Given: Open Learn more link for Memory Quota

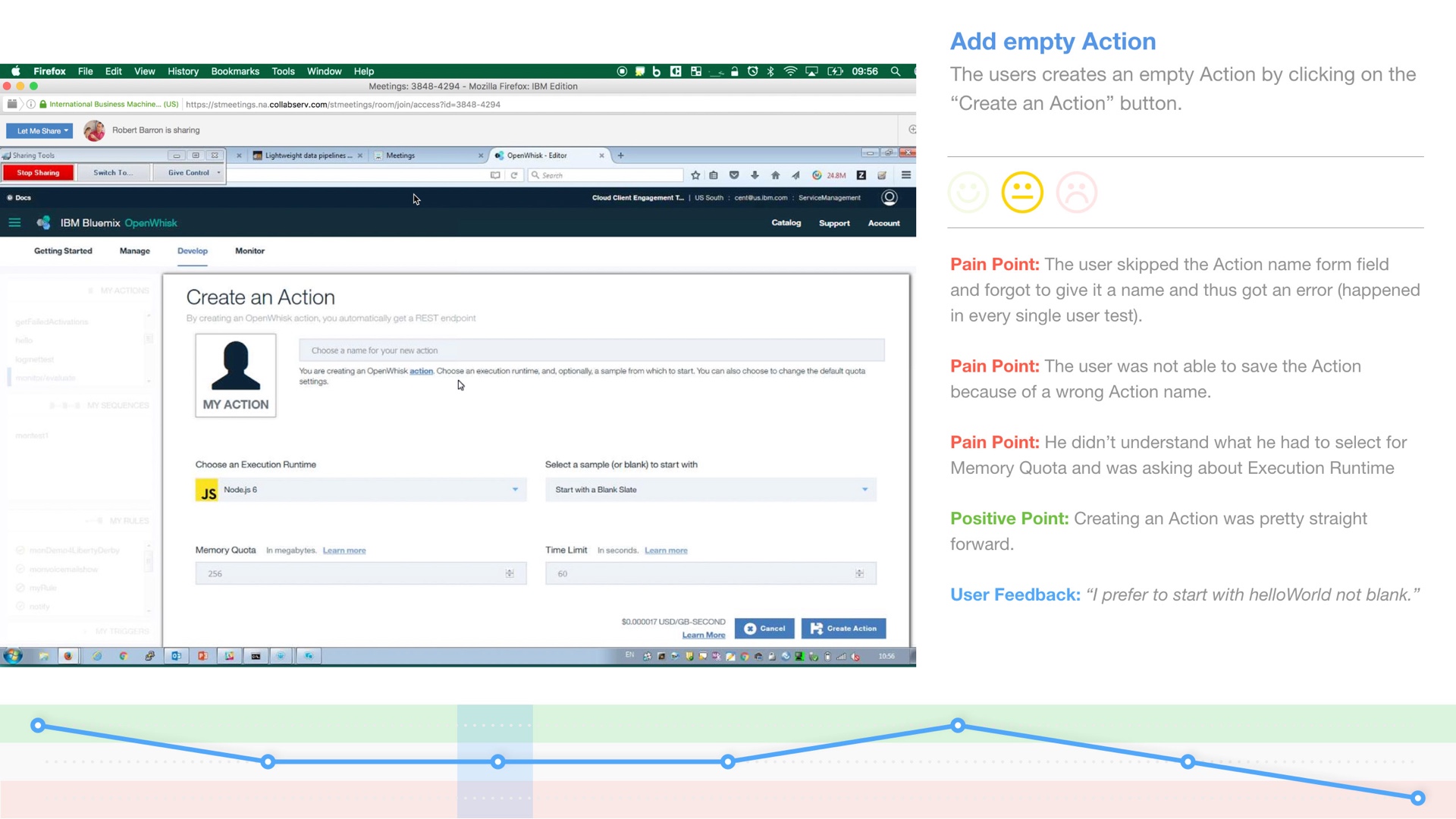Looking at the screenshot, I should pyautogui.click(x=344, y=551).
